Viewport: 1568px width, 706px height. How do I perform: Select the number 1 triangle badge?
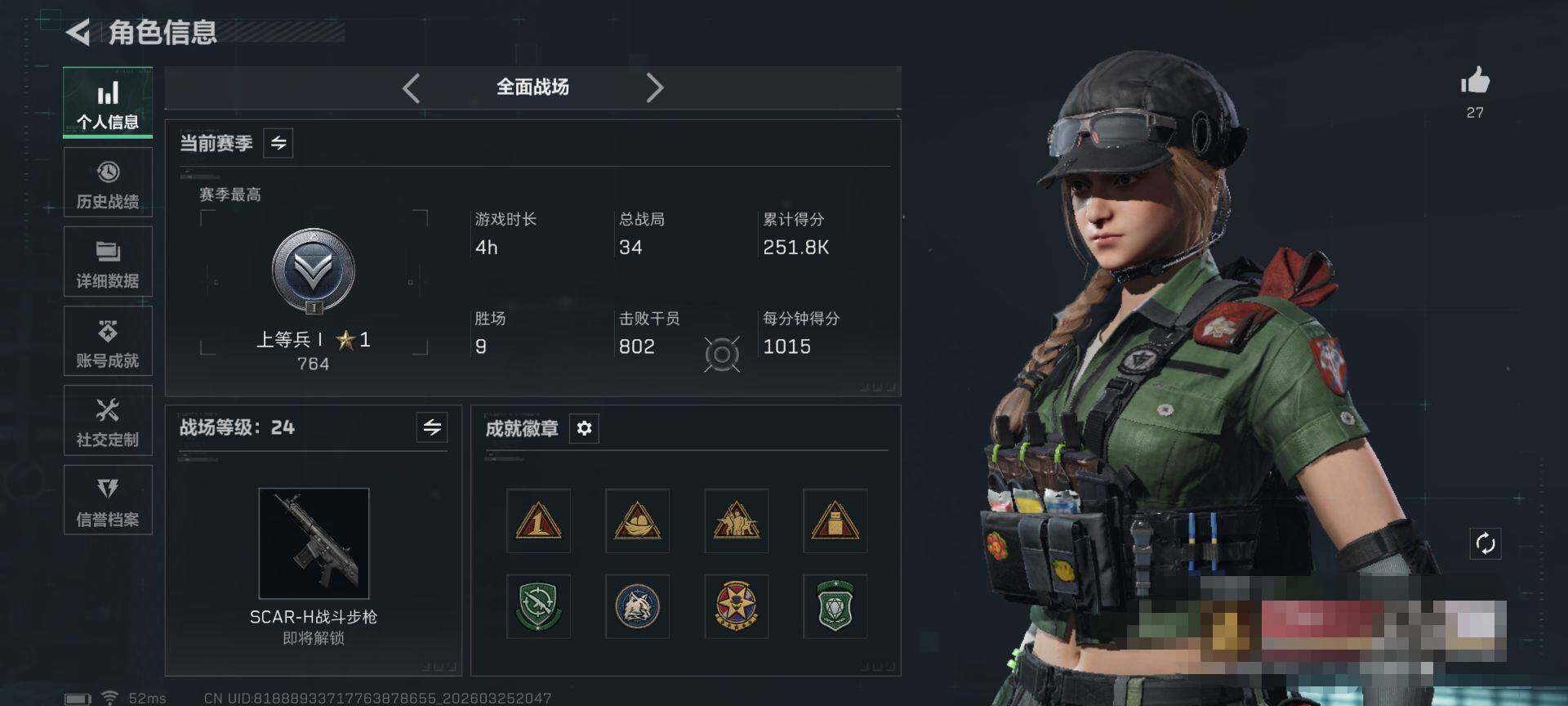pos(538,521)
